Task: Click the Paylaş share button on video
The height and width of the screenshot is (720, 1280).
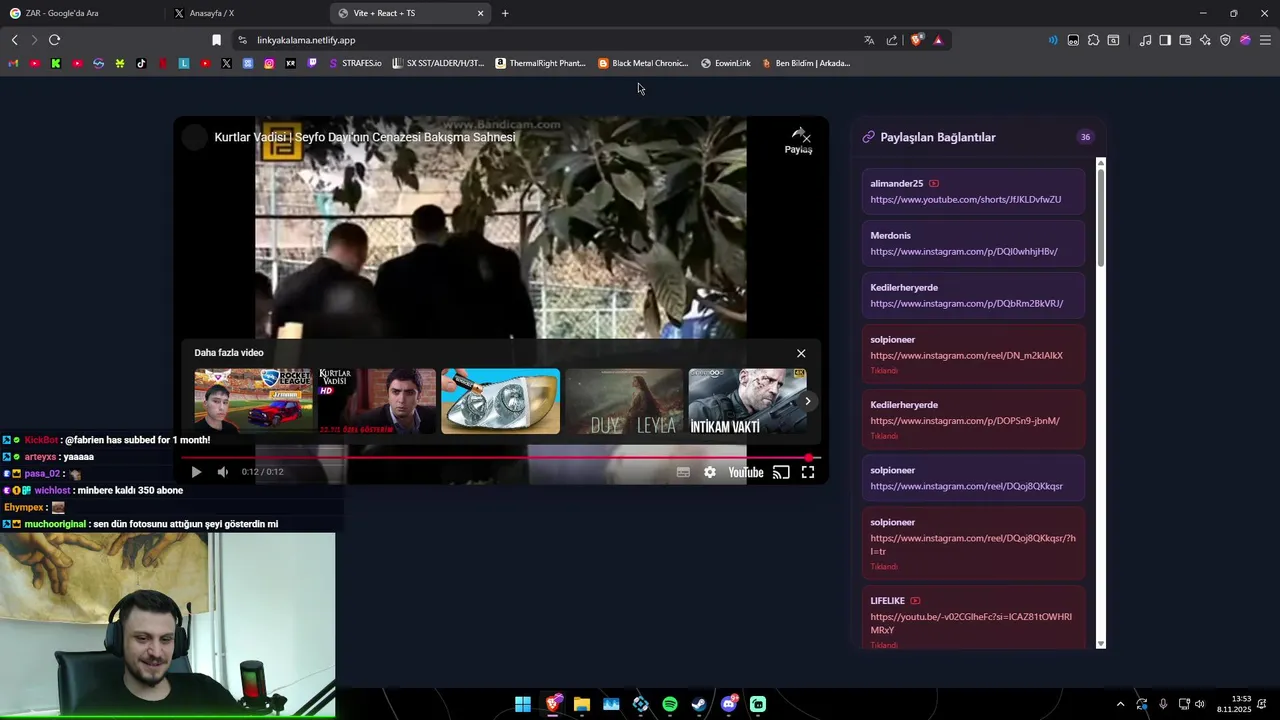Action: pyautogui.click(x=798, y=141)
